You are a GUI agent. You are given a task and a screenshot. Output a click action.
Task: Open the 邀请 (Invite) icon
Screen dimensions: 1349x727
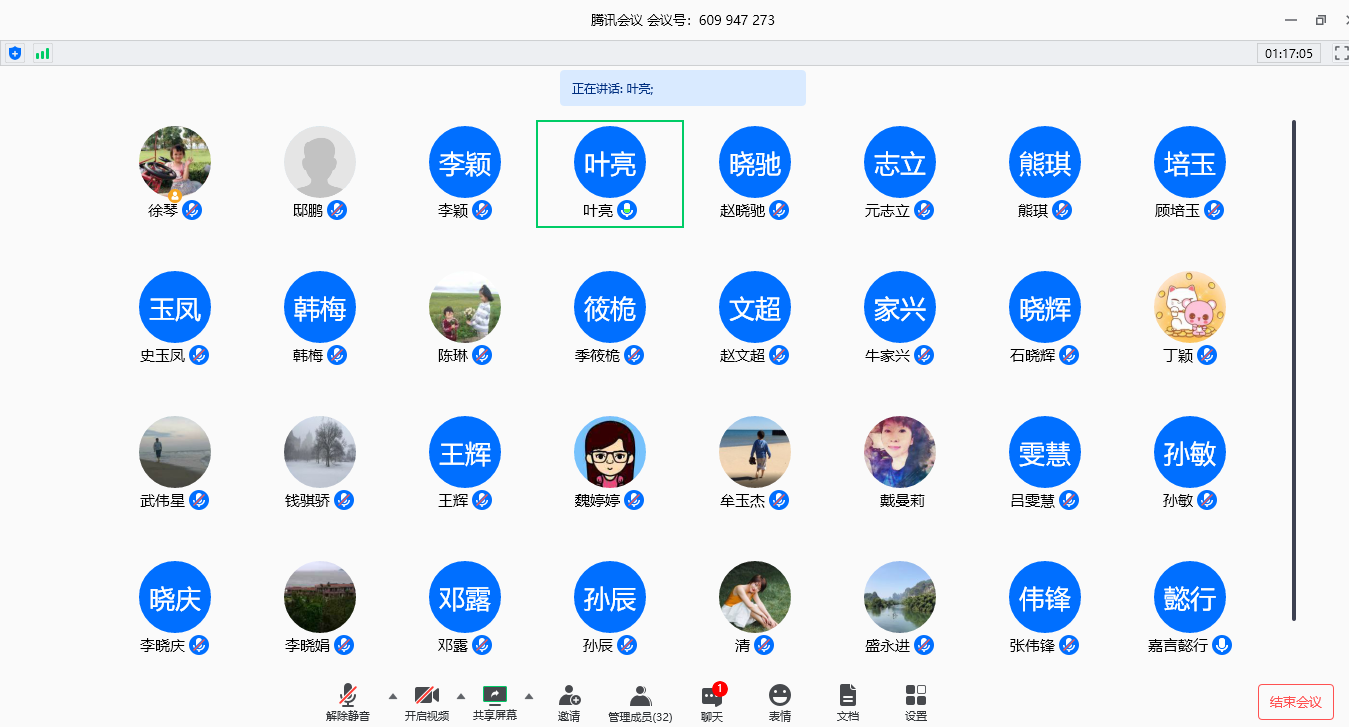point(569,701)
